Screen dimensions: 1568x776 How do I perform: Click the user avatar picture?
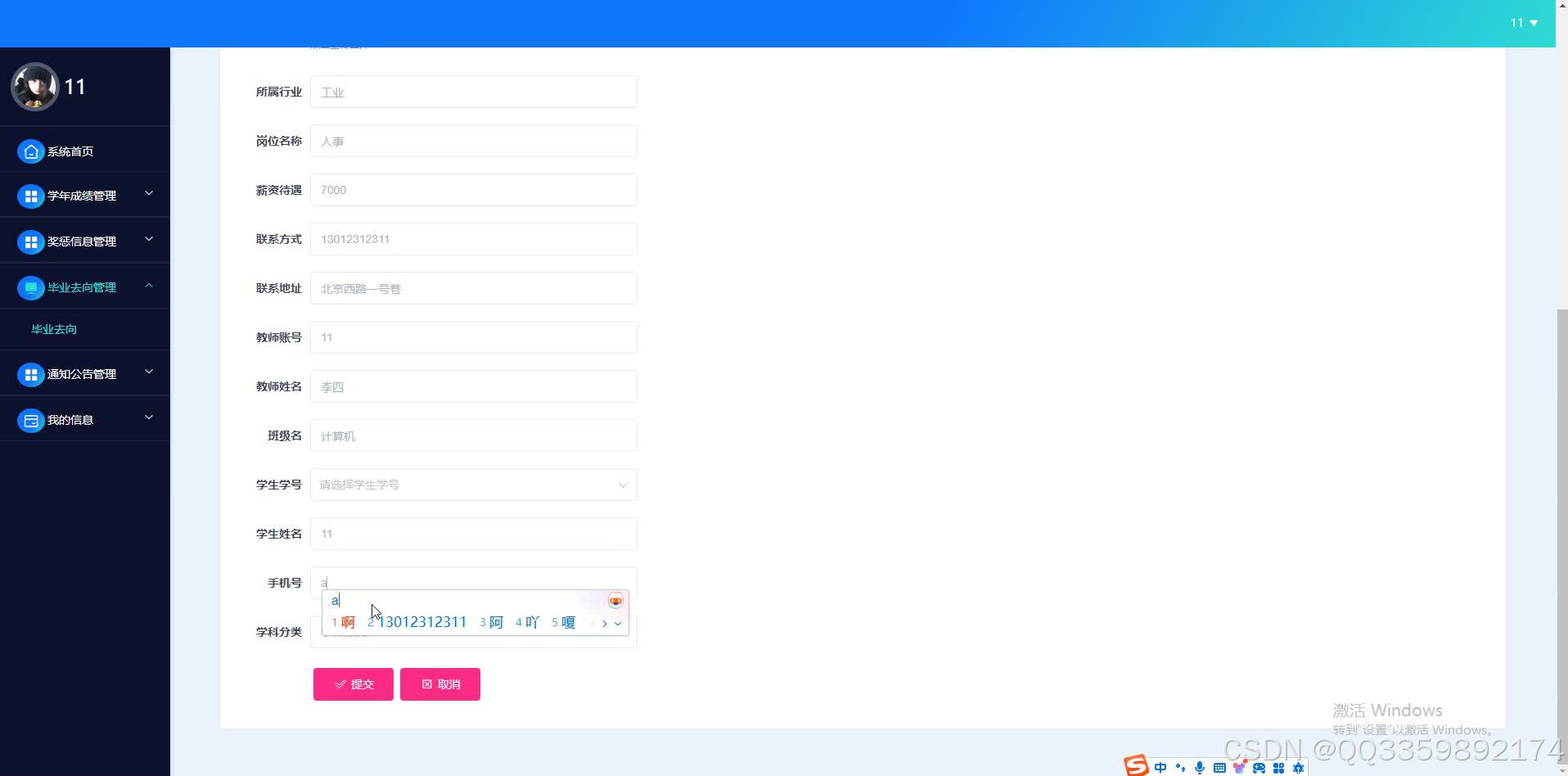click(x=34, y=87)
